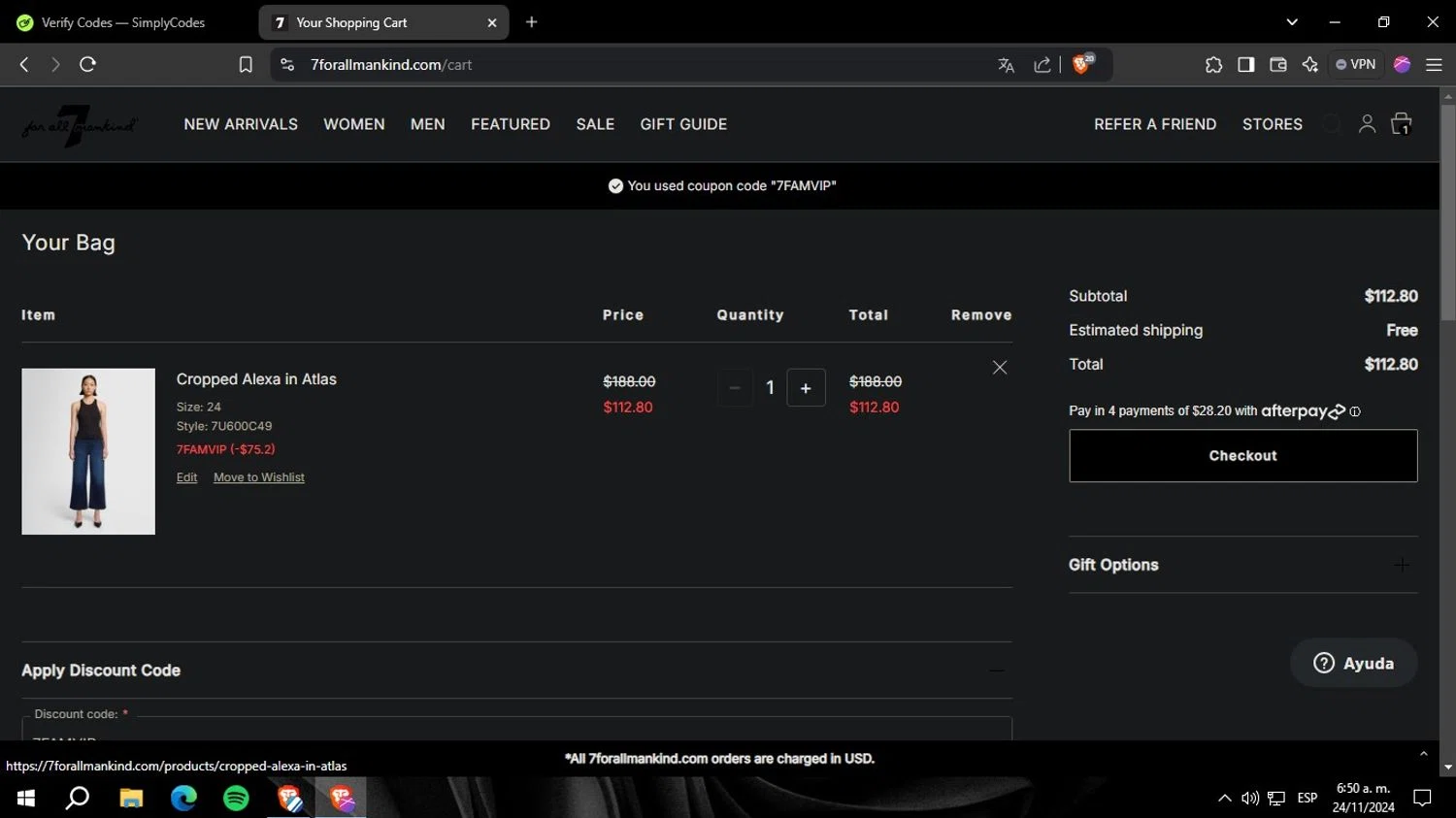The image size is (1456, 818).
Task: Reload the current page
Action: click(x=87, y=65)
